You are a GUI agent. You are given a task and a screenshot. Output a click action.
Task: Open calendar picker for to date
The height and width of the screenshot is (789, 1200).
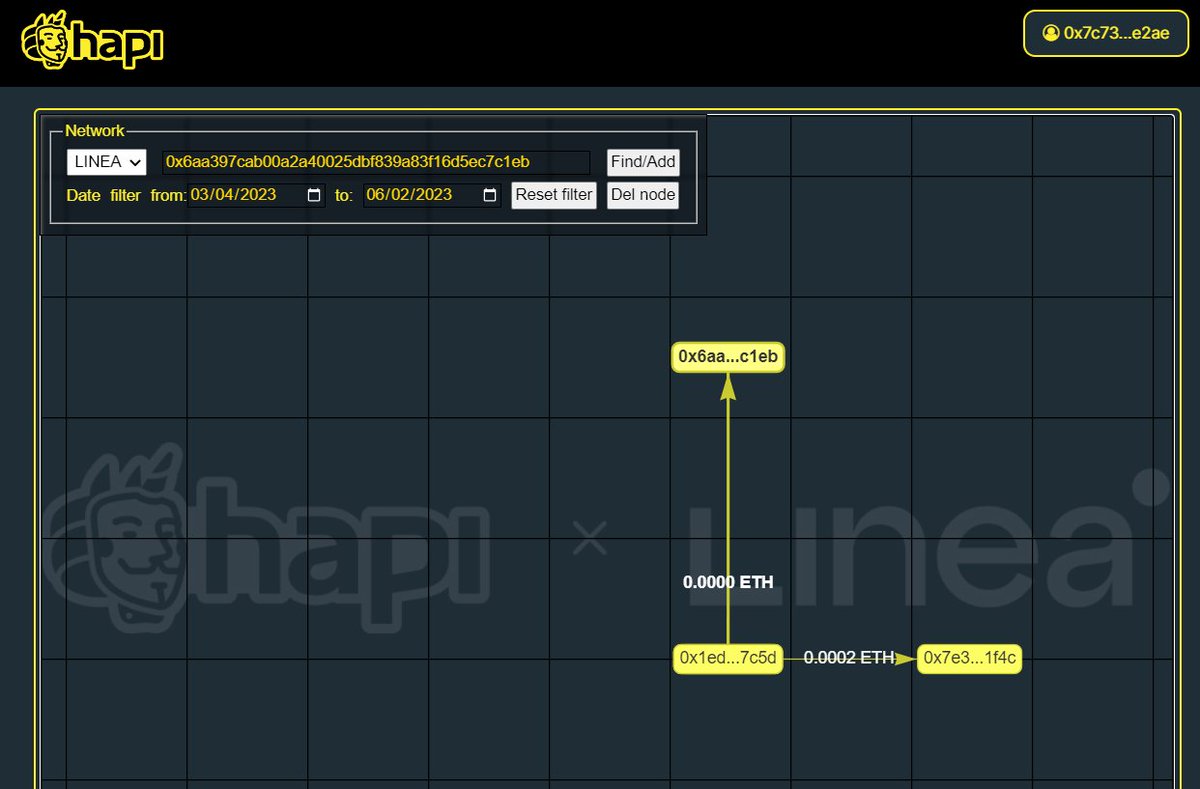click(x=490, y=195)
